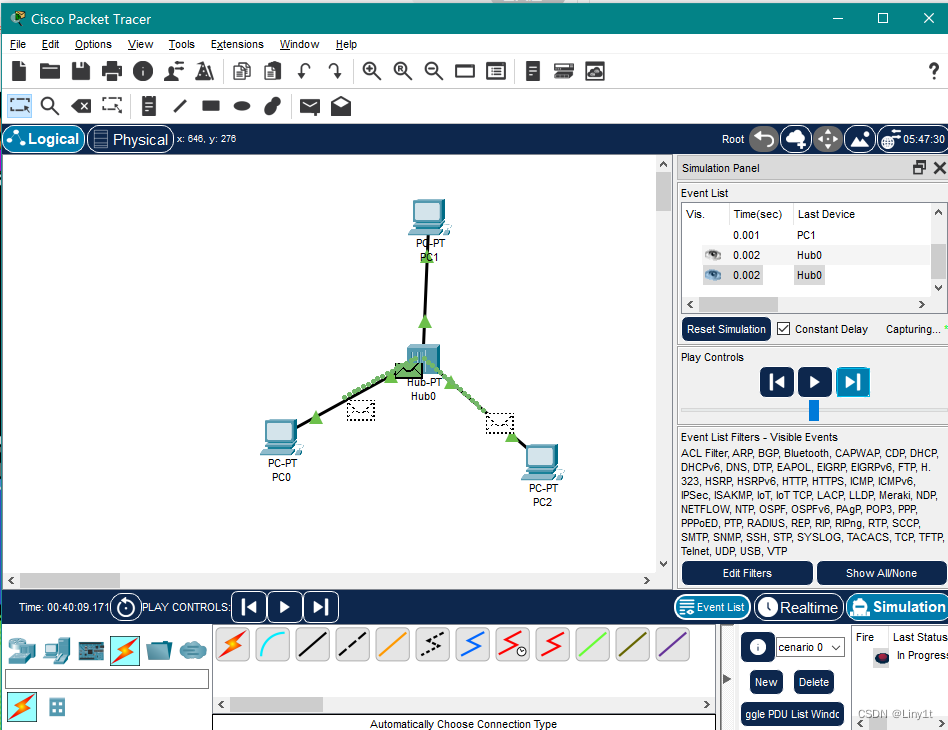Toggle visibility eye for first Hub0 event

point(713,255)
